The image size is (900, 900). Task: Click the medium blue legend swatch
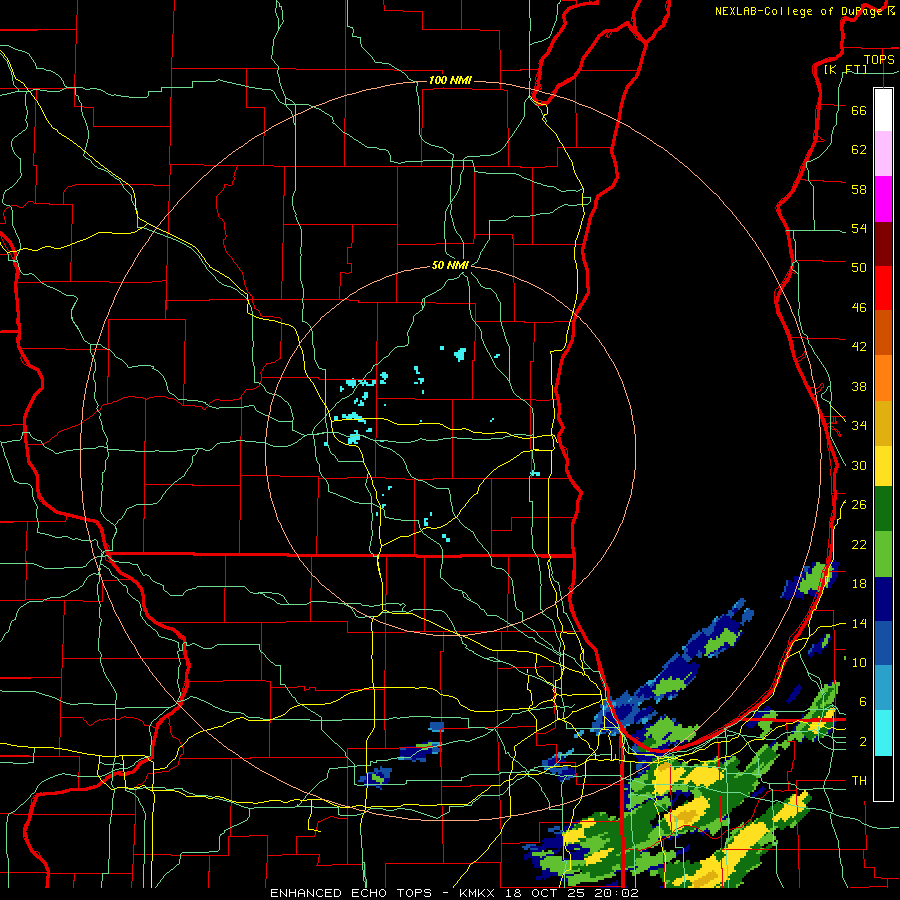point(883,643)
